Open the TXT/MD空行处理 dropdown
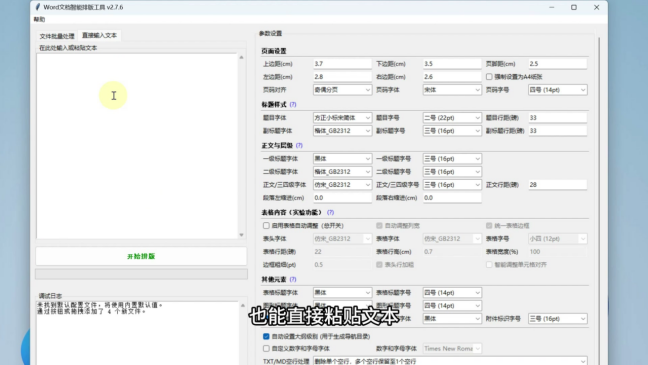Image resolution: width=648 pixels, height=365 pixels. 450,361
